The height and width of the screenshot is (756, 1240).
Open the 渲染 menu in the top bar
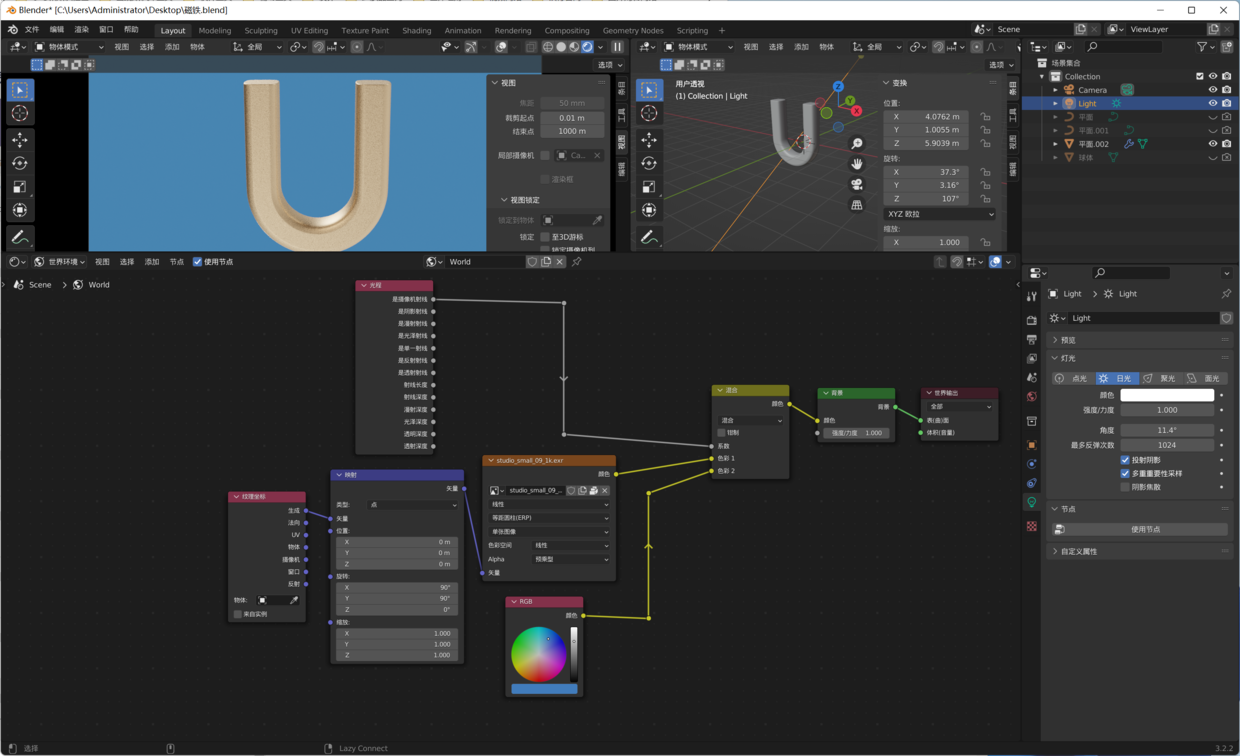point(82,30)
